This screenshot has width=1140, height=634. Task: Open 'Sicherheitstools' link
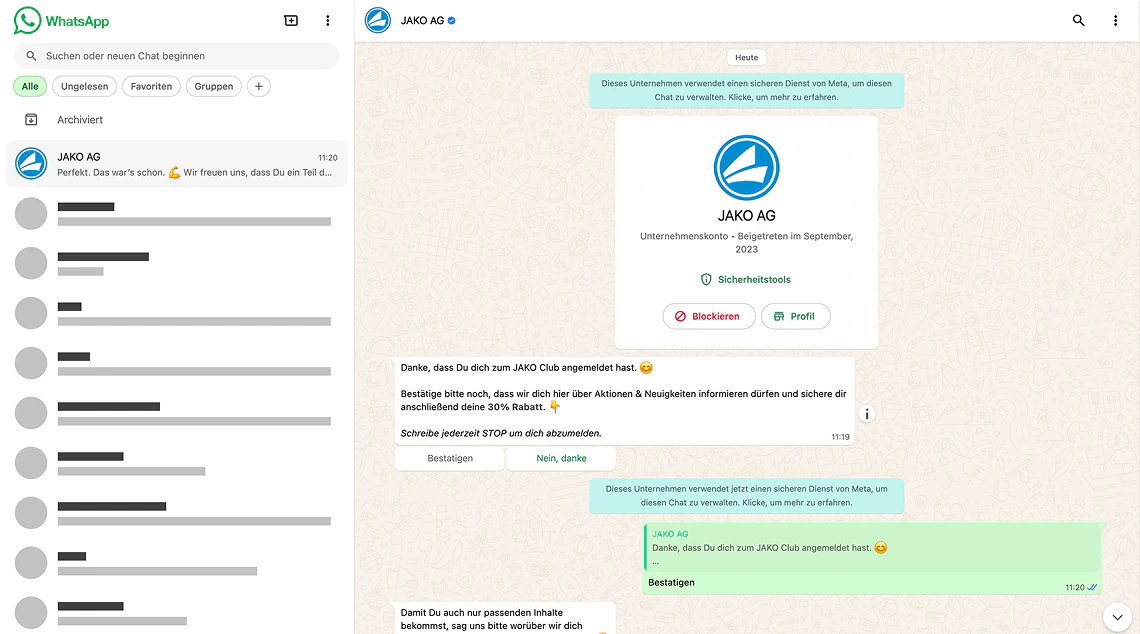(754, 279)
